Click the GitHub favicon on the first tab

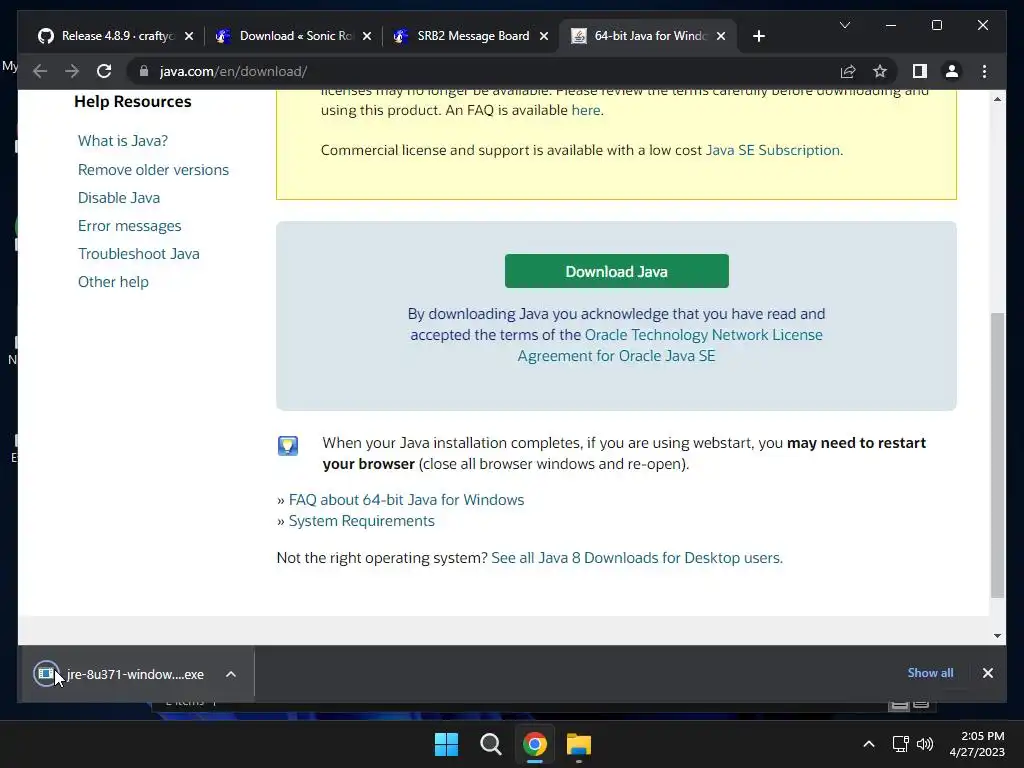pyautogui.click(x=46, y=36)
